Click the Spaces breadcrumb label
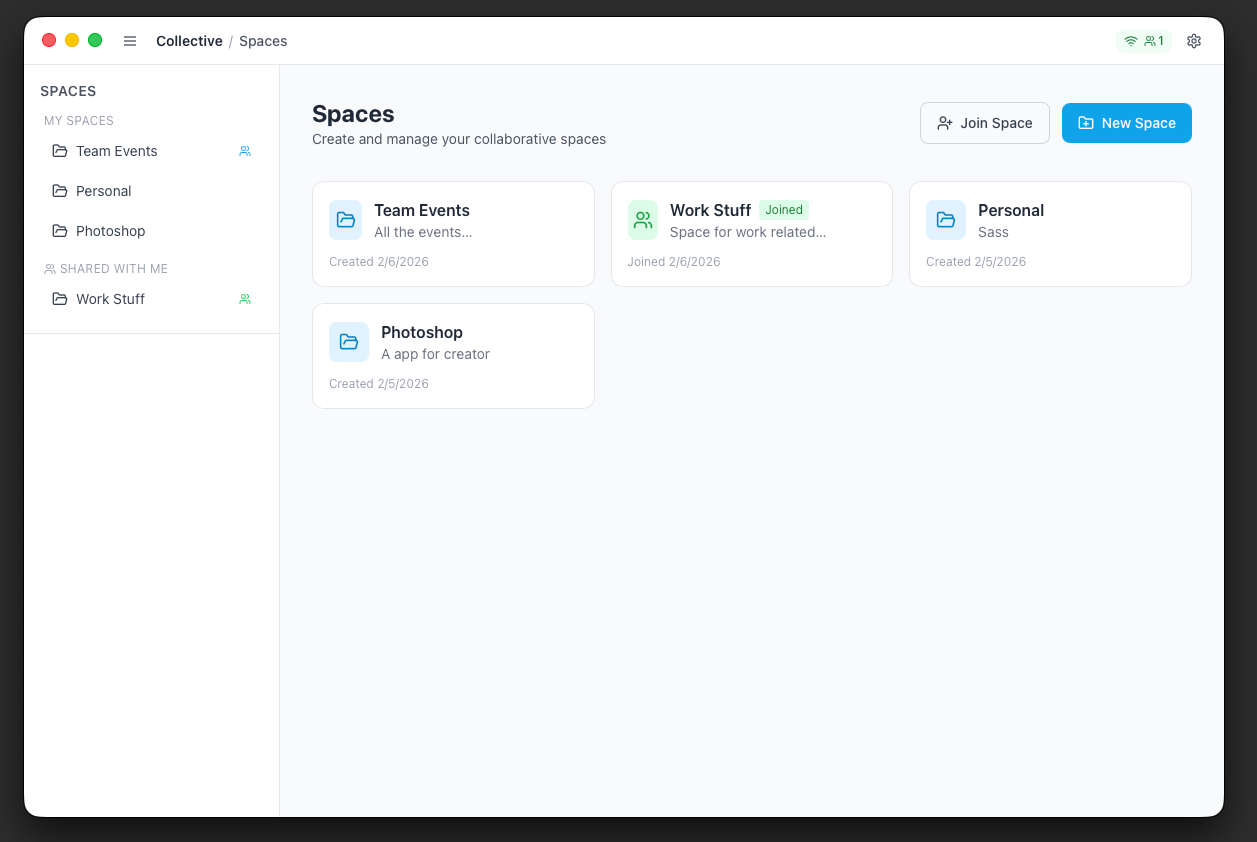This screenshot has height=842, width=1257. pyautogui.click(x=263, y=41)
